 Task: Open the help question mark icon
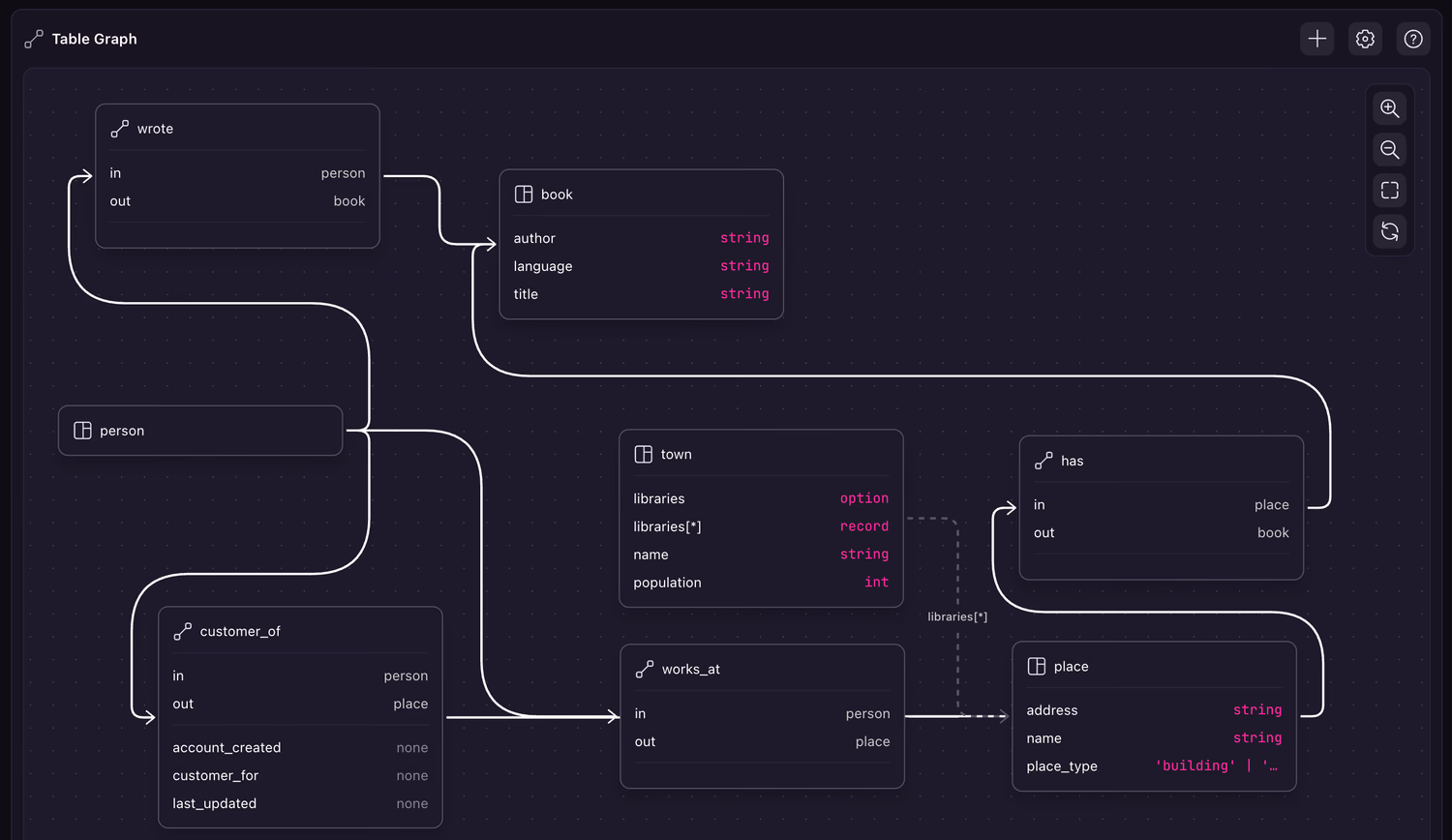(x=1413, y=39)
